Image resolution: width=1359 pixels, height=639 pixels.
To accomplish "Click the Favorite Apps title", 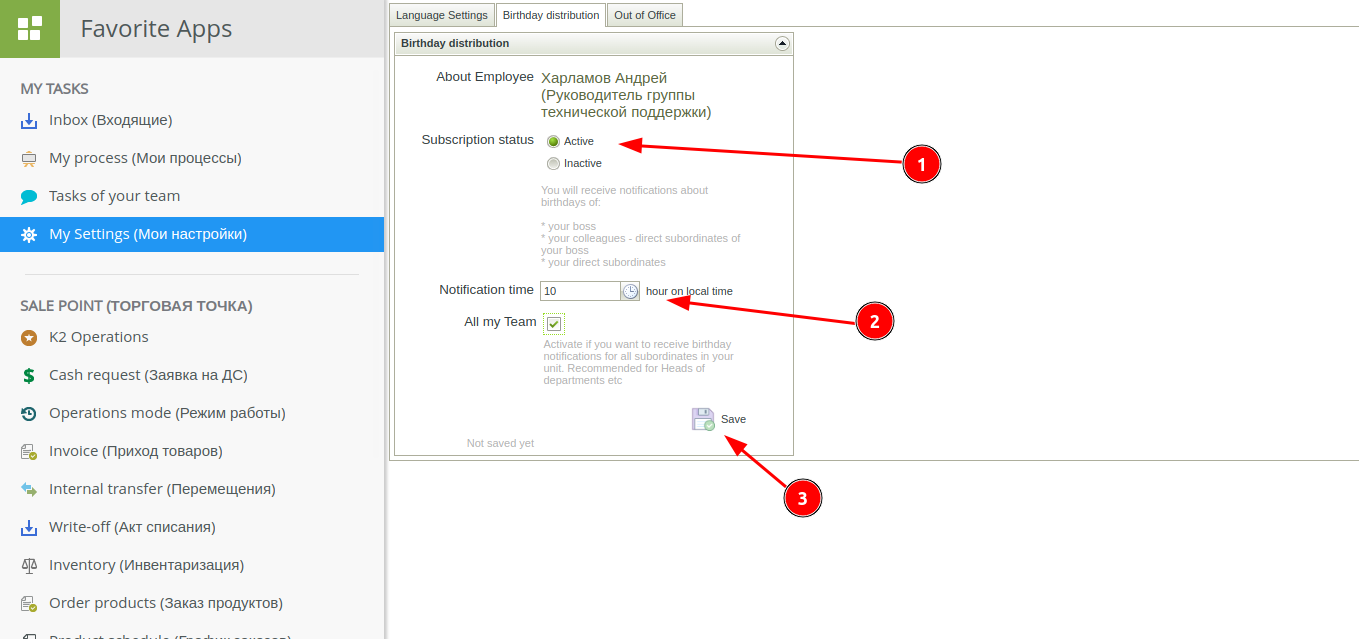I will pos(156,29).
